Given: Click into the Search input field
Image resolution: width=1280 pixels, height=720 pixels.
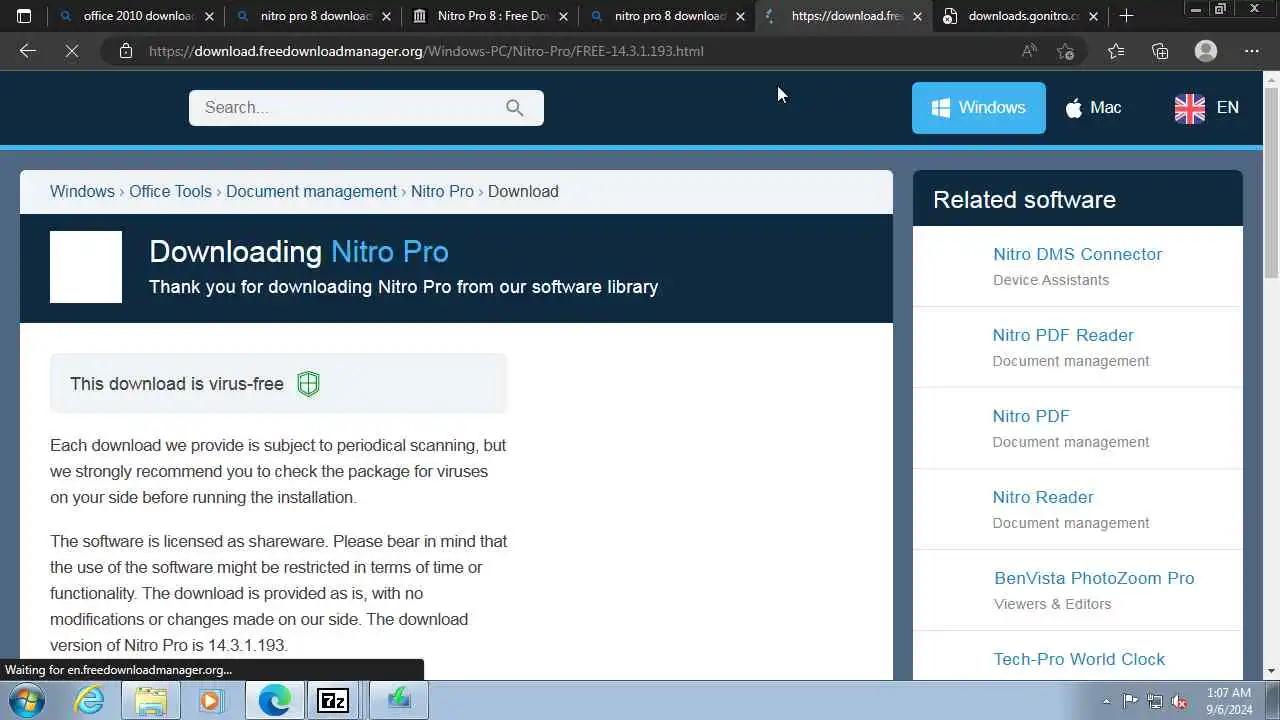Looking at the screenshot, I should (x=366, y=108).
